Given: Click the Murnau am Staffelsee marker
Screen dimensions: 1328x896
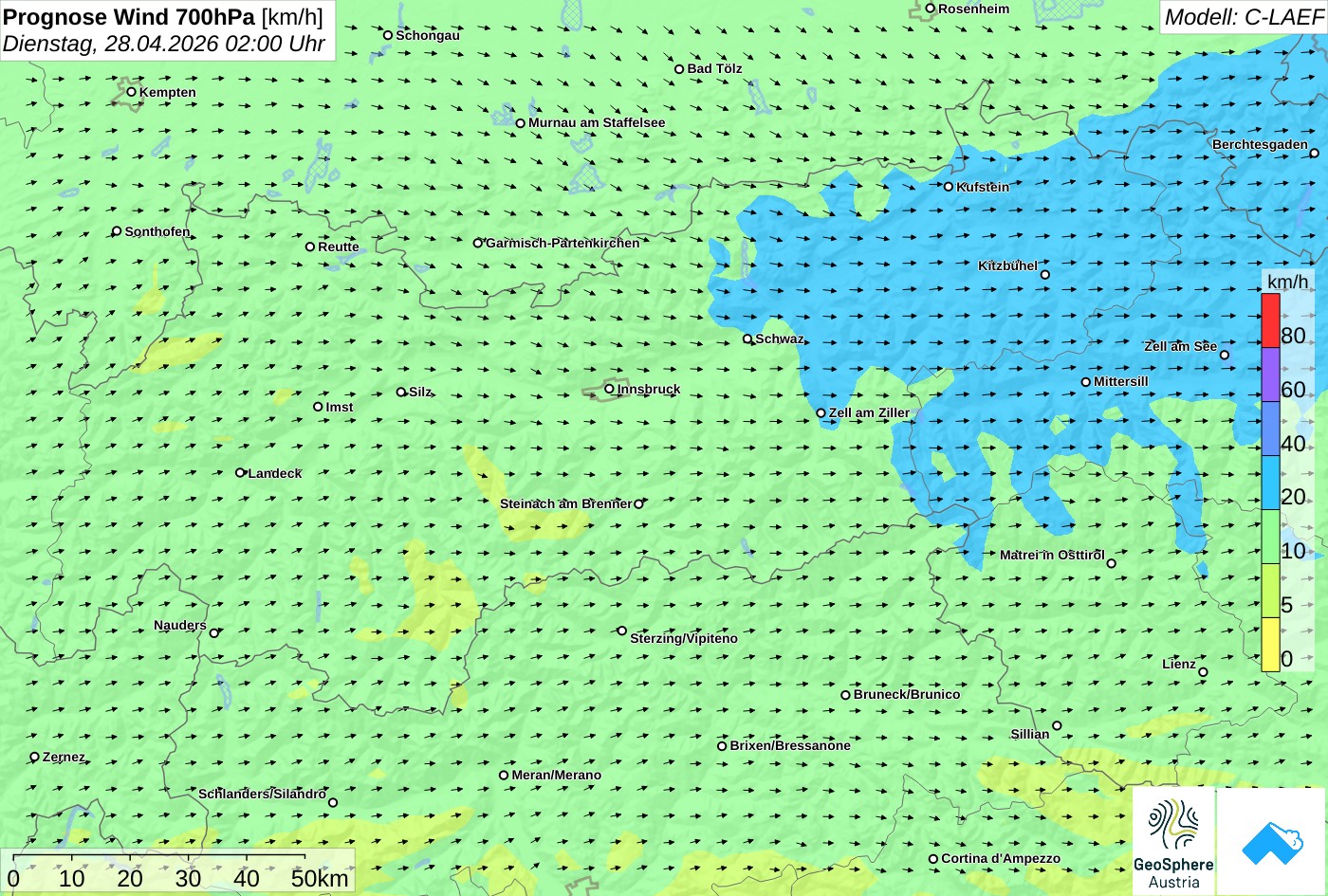Looking at the screenshot, I should pyautogui.click(x=520, y=123).
